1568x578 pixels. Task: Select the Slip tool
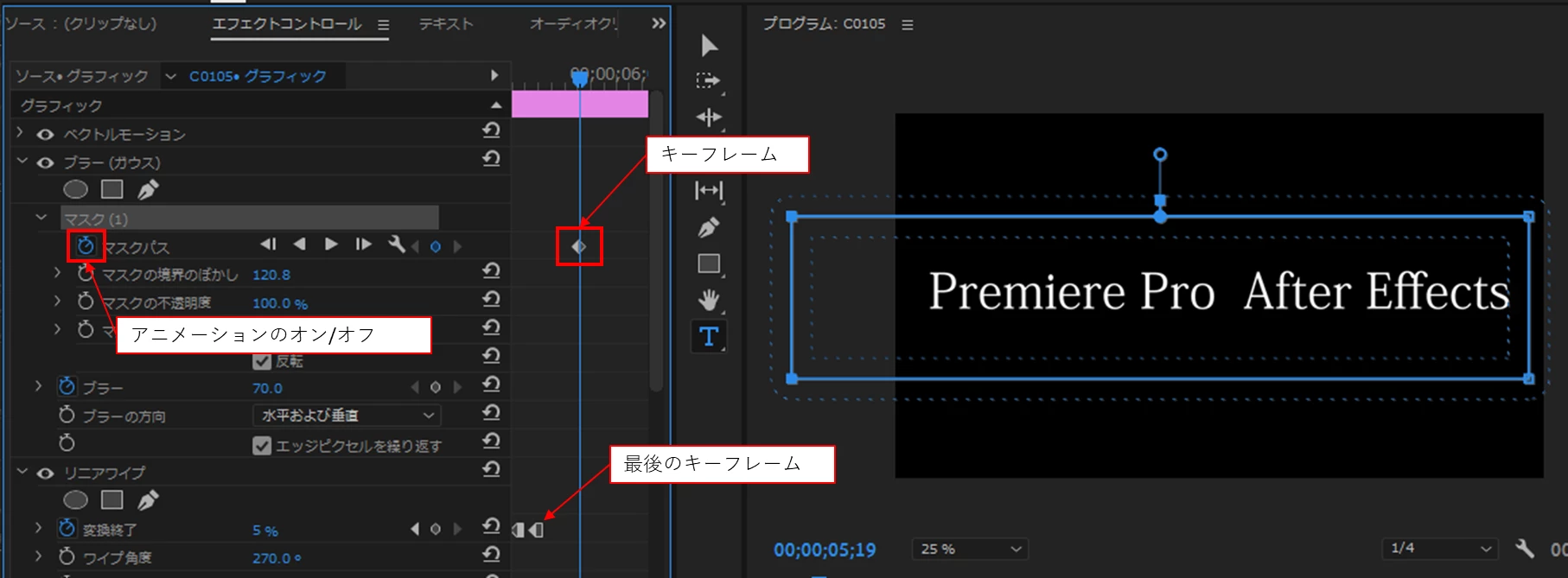pos(709,190)
